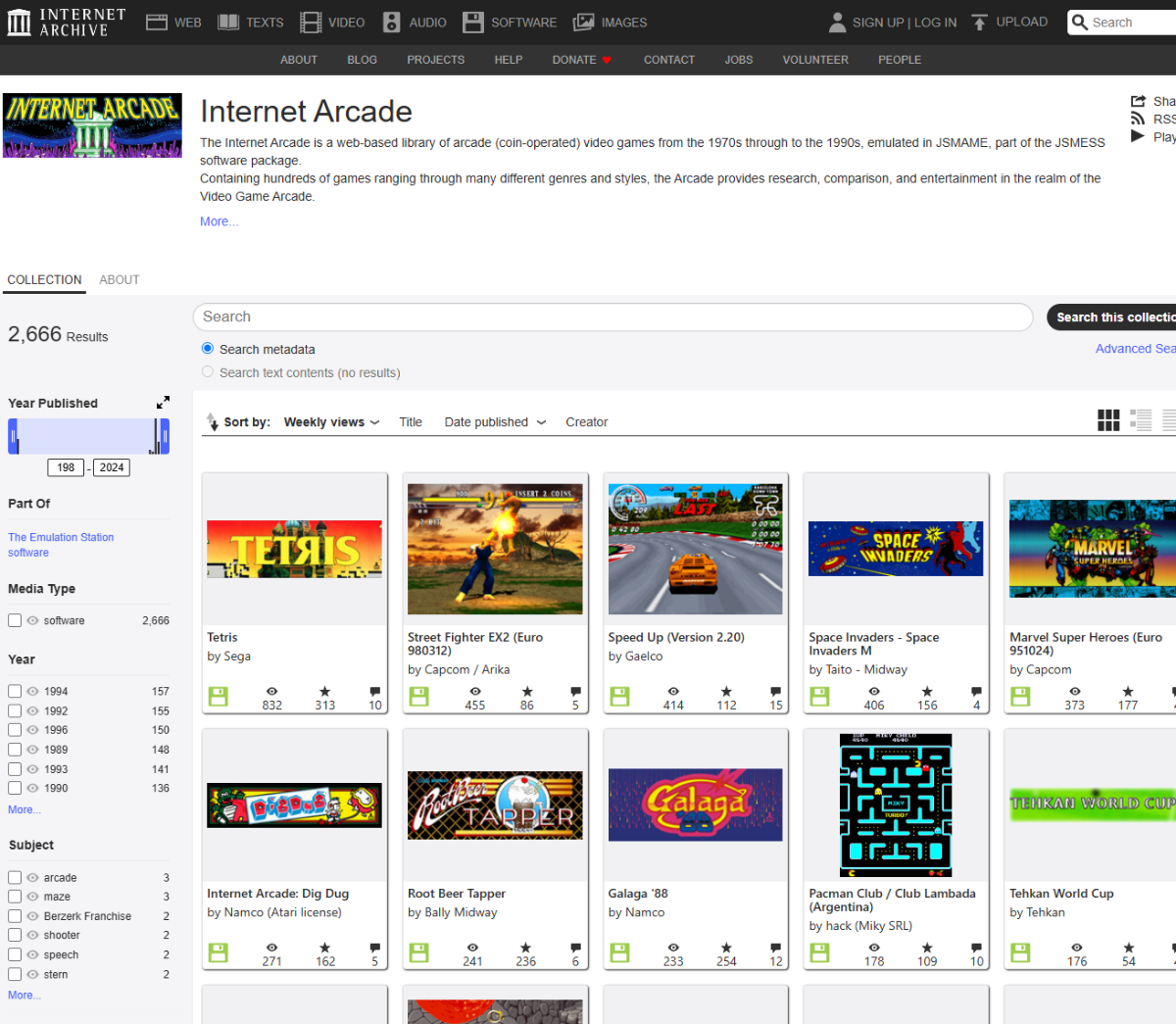Open the Tetris game thumbnail

(294, 550)
